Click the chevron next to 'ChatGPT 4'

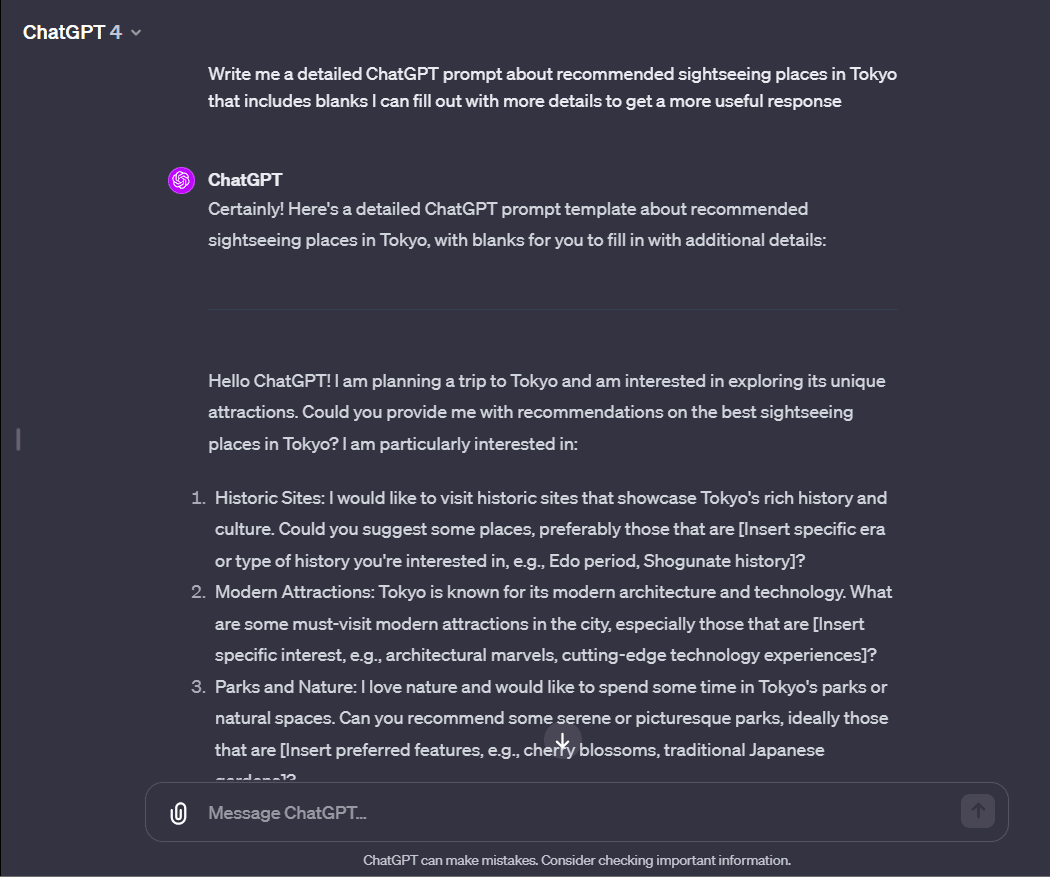pos(135,32)
